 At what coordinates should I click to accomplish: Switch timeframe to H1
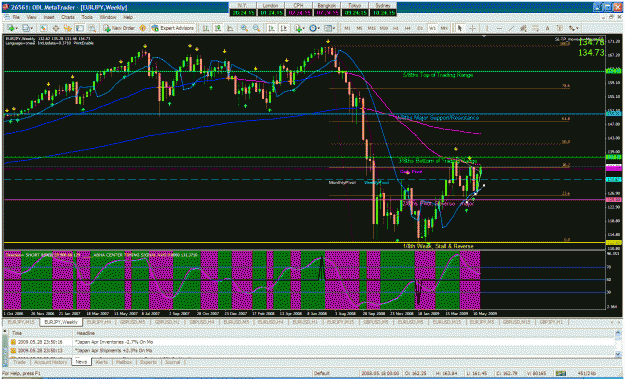[396, 28]
